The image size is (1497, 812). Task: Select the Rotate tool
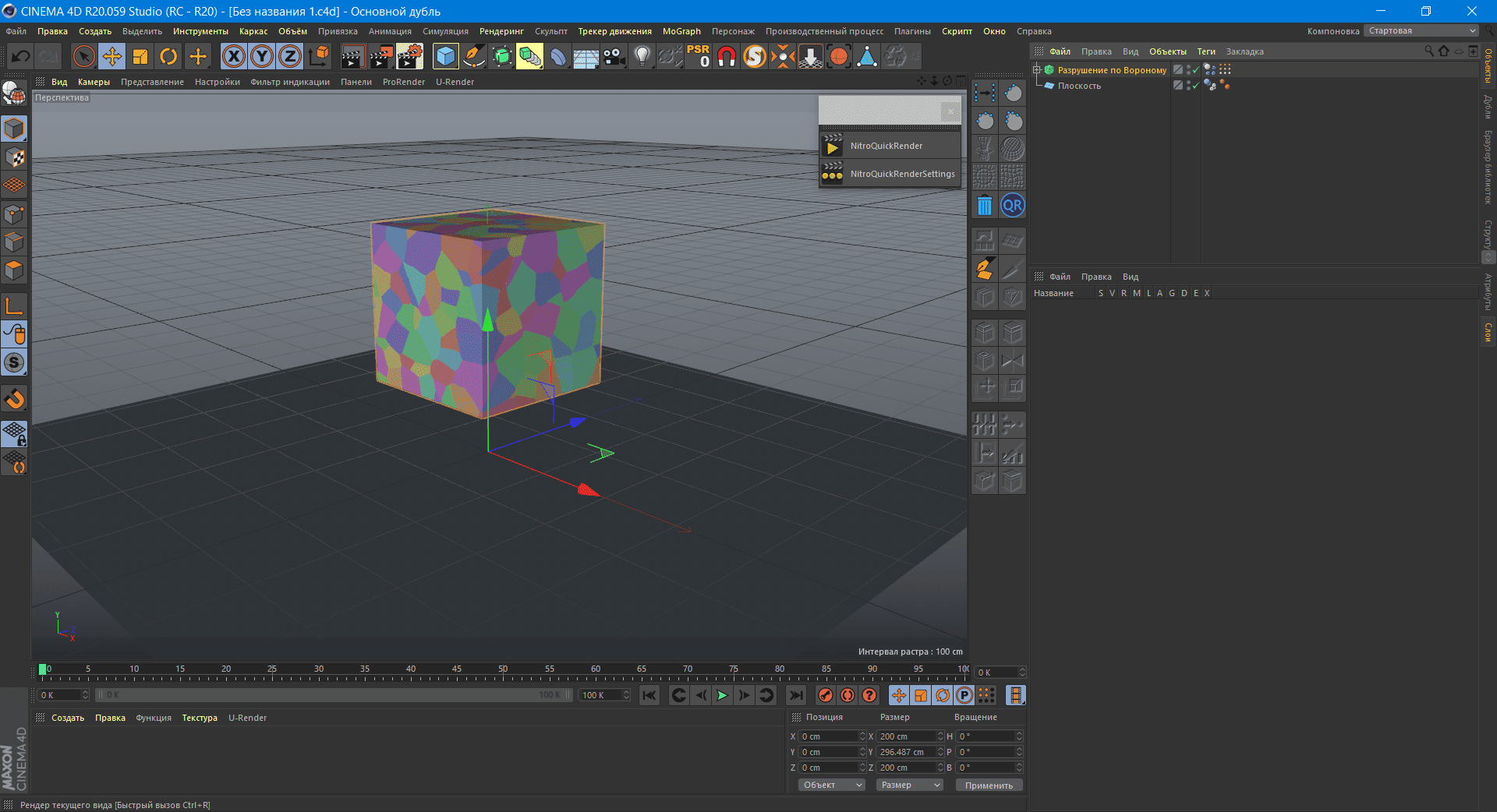coord(168,56)
